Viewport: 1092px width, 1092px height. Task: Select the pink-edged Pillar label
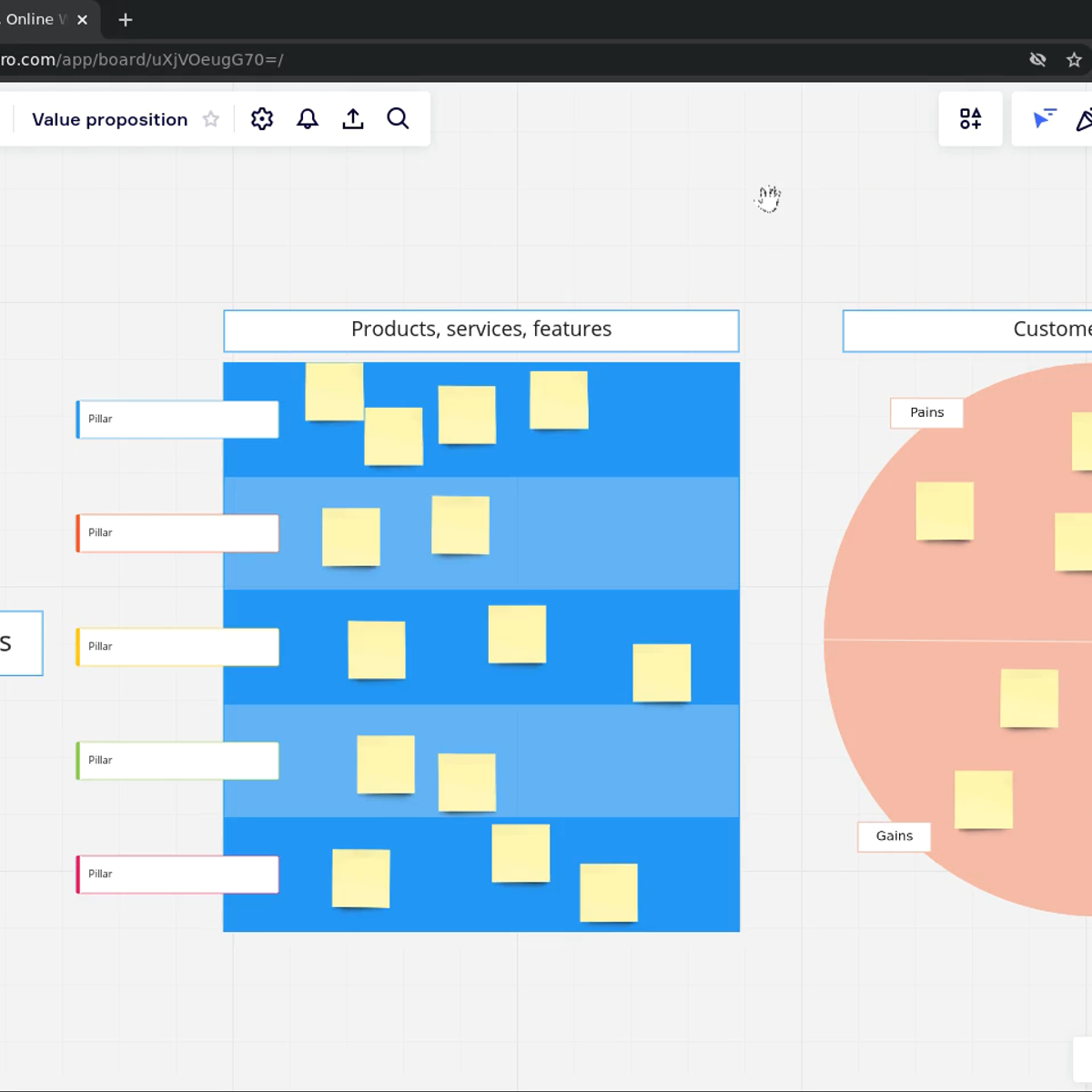pyautogui.click(x=177, y=875)
